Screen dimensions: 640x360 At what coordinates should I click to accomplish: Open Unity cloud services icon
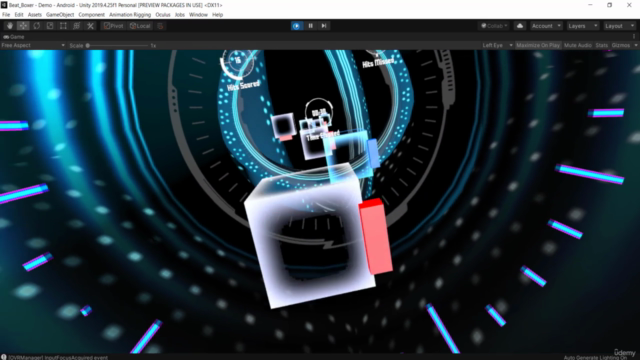(x=520, y=26)
